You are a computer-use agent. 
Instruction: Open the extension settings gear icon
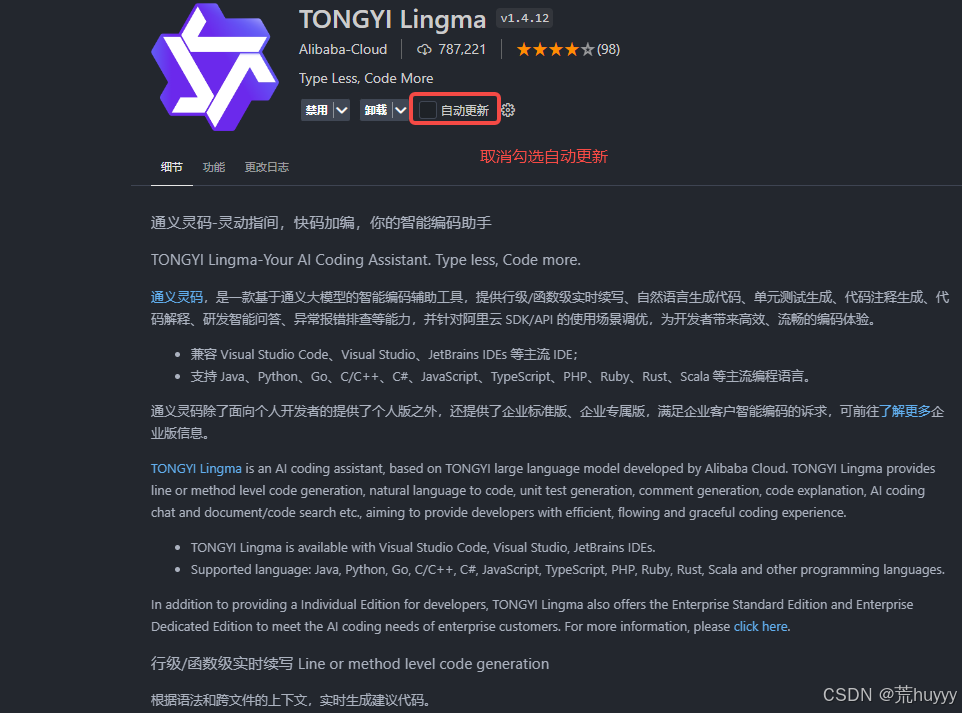tap(508, 110)
